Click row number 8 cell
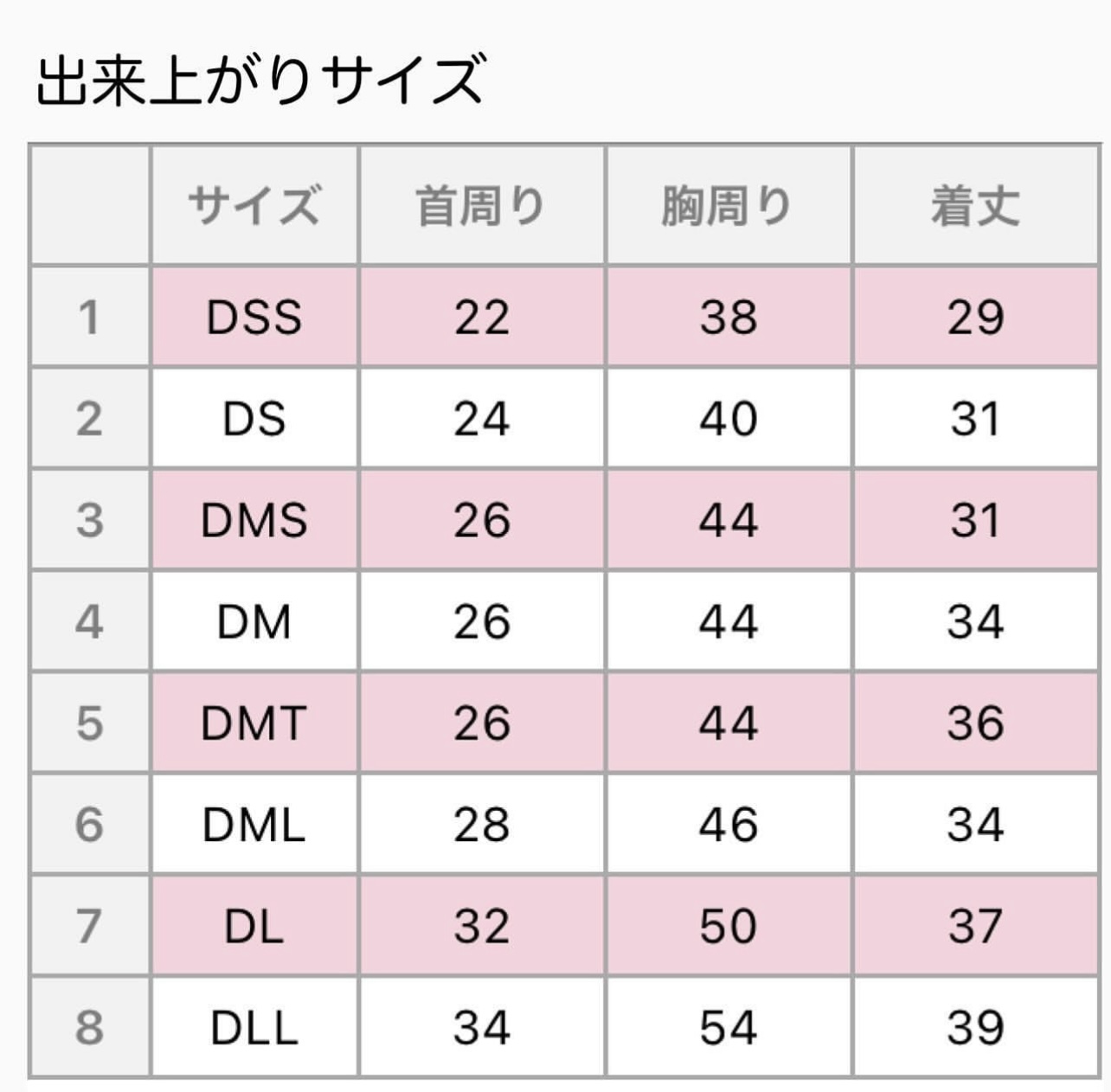The width and height of the screenshot is (1111, 1092). click(89, 1027)
